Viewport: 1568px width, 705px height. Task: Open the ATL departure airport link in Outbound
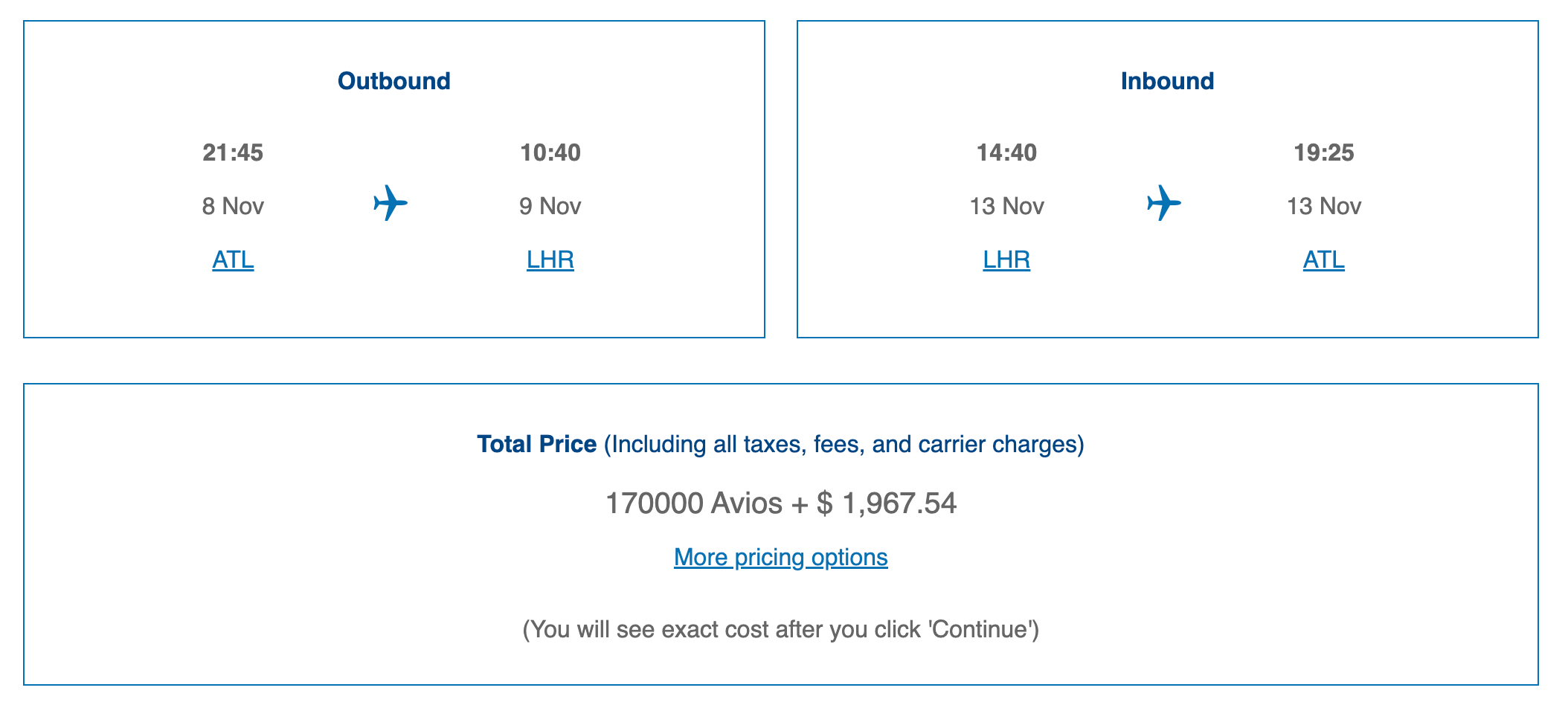233,260
